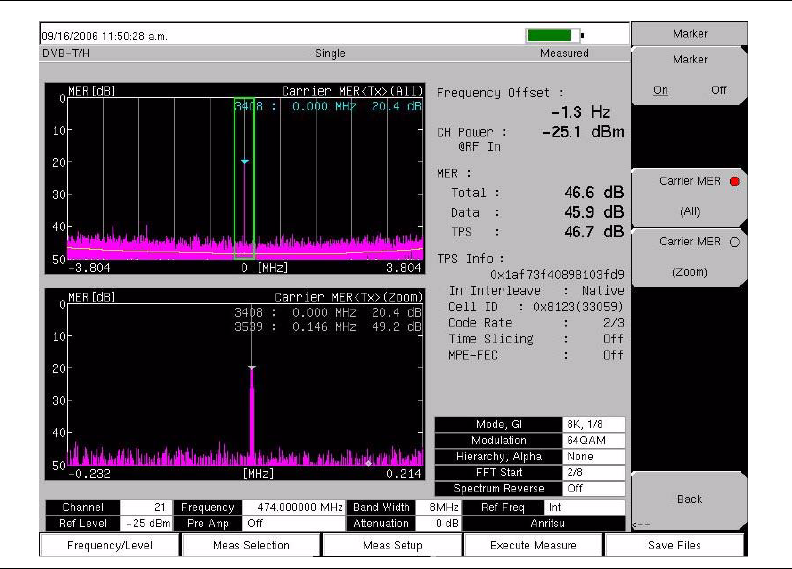The width and height of the screenshot is (792, 569).
Task: Select the Carrier MER (All) radio option
Action: pyautogui.click(x=689, y=195)
